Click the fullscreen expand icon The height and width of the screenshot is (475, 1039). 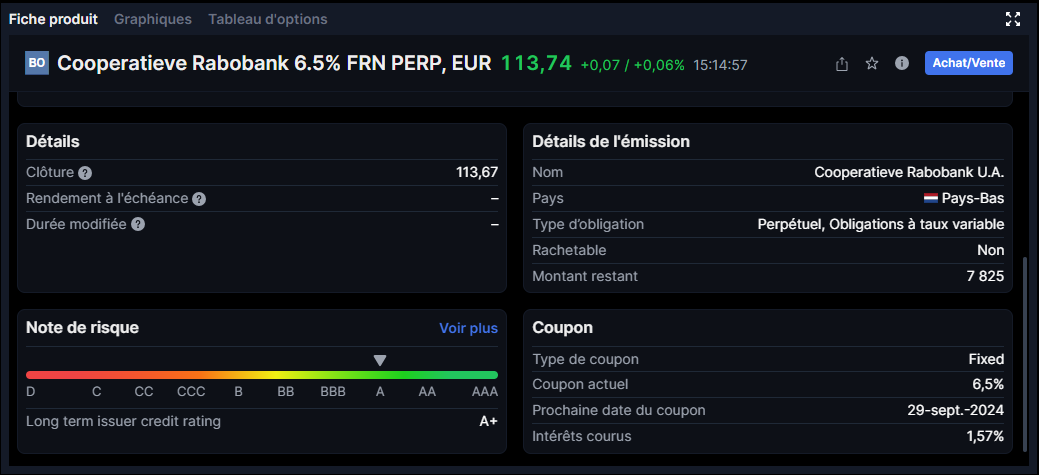click(1012, 19)
